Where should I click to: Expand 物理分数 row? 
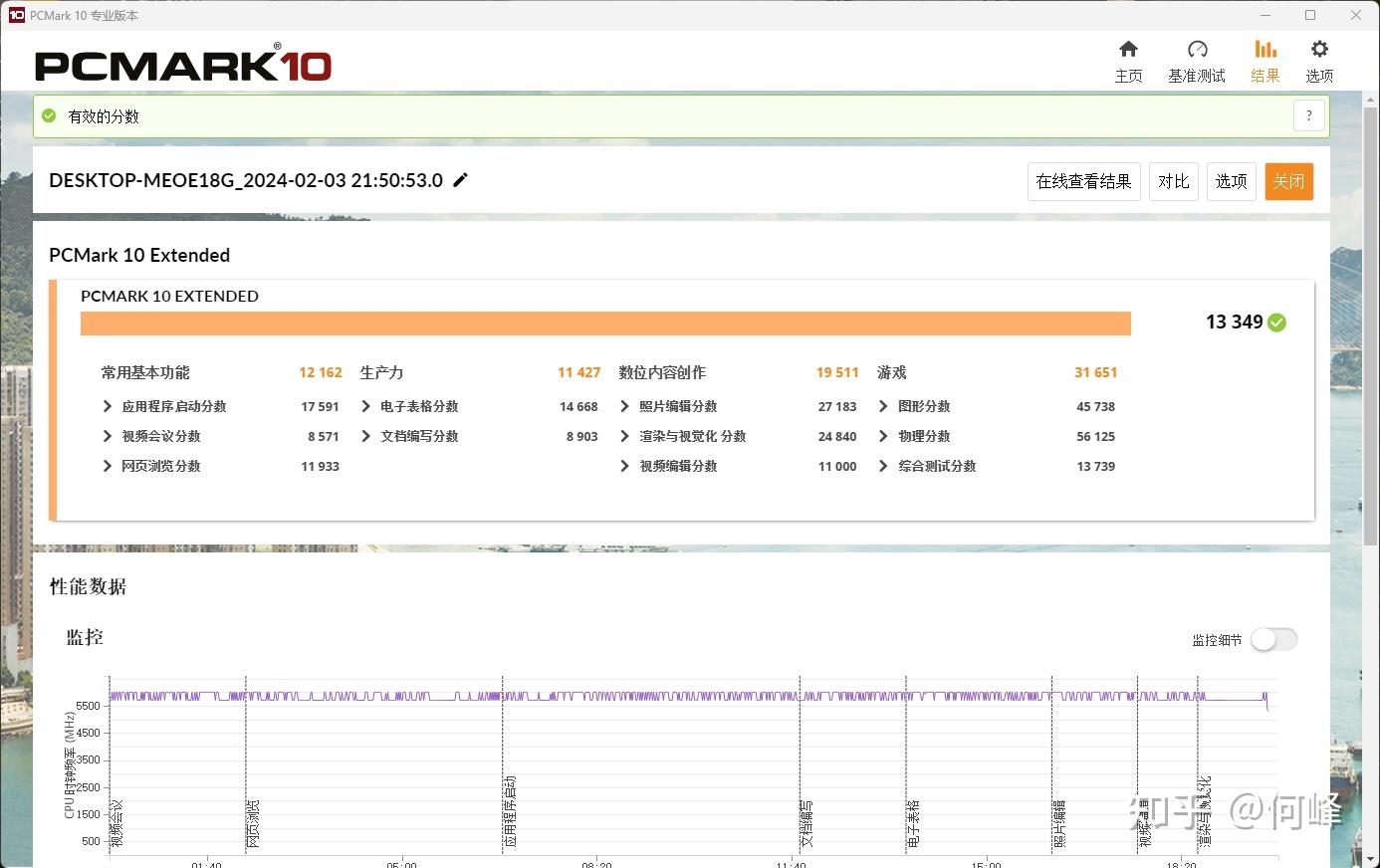884,436
